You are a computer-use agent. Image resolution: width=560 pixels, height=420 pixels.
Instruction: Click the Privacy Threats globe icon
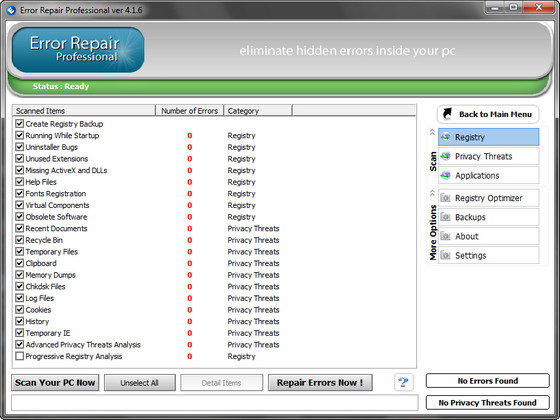click(445, 156)
